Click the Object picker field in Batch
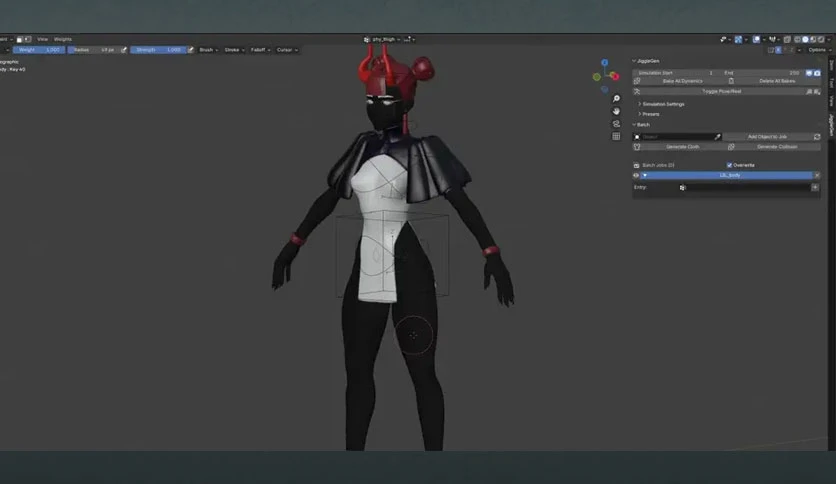This screenshot has width=836, height=484. point(677,137)
